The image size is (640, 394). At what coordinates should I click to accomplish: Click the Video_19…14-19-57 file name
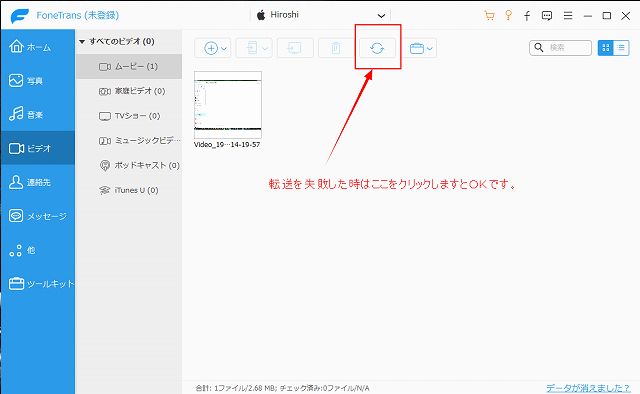click(227, 145)
